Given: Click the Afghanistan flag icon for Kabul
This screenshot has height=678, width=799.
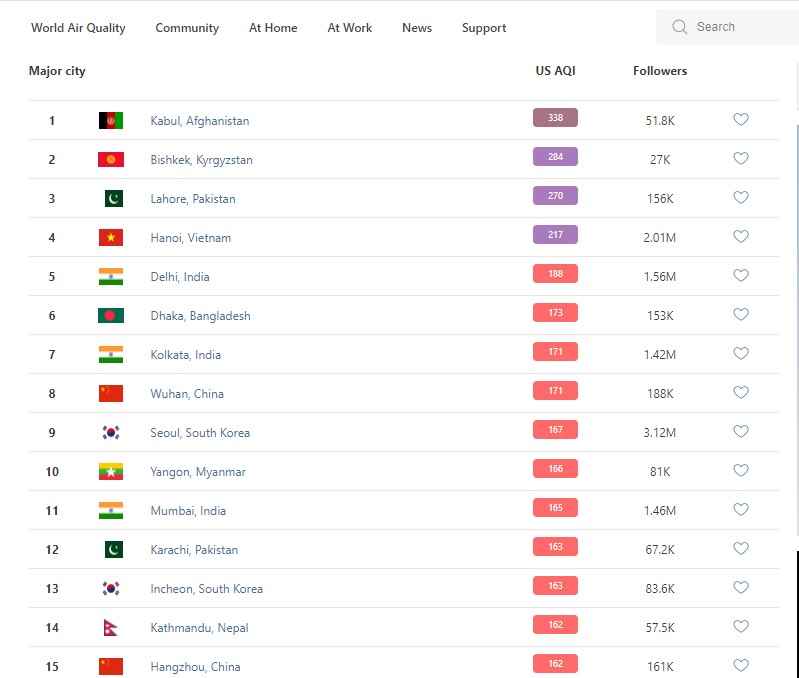Looking at the screenshot, I should pyautogui.click(x=111, y=121).
